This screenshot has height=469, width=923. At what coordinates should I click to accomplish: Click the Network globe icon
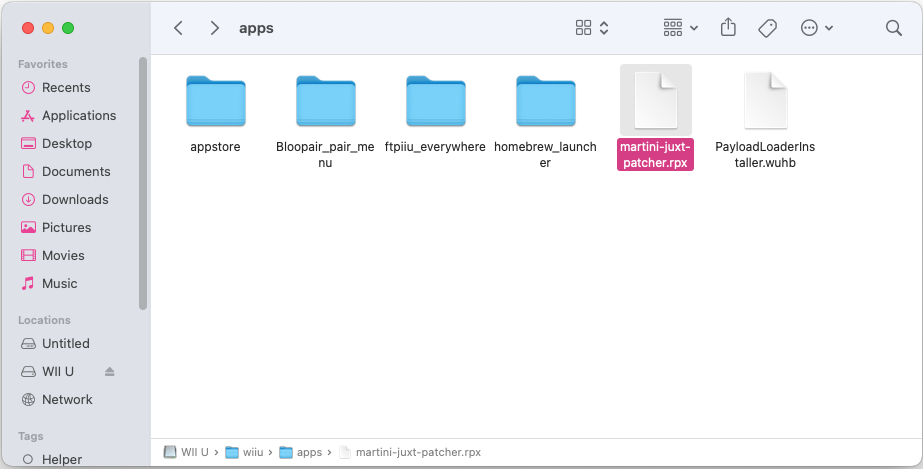[28, 400]
